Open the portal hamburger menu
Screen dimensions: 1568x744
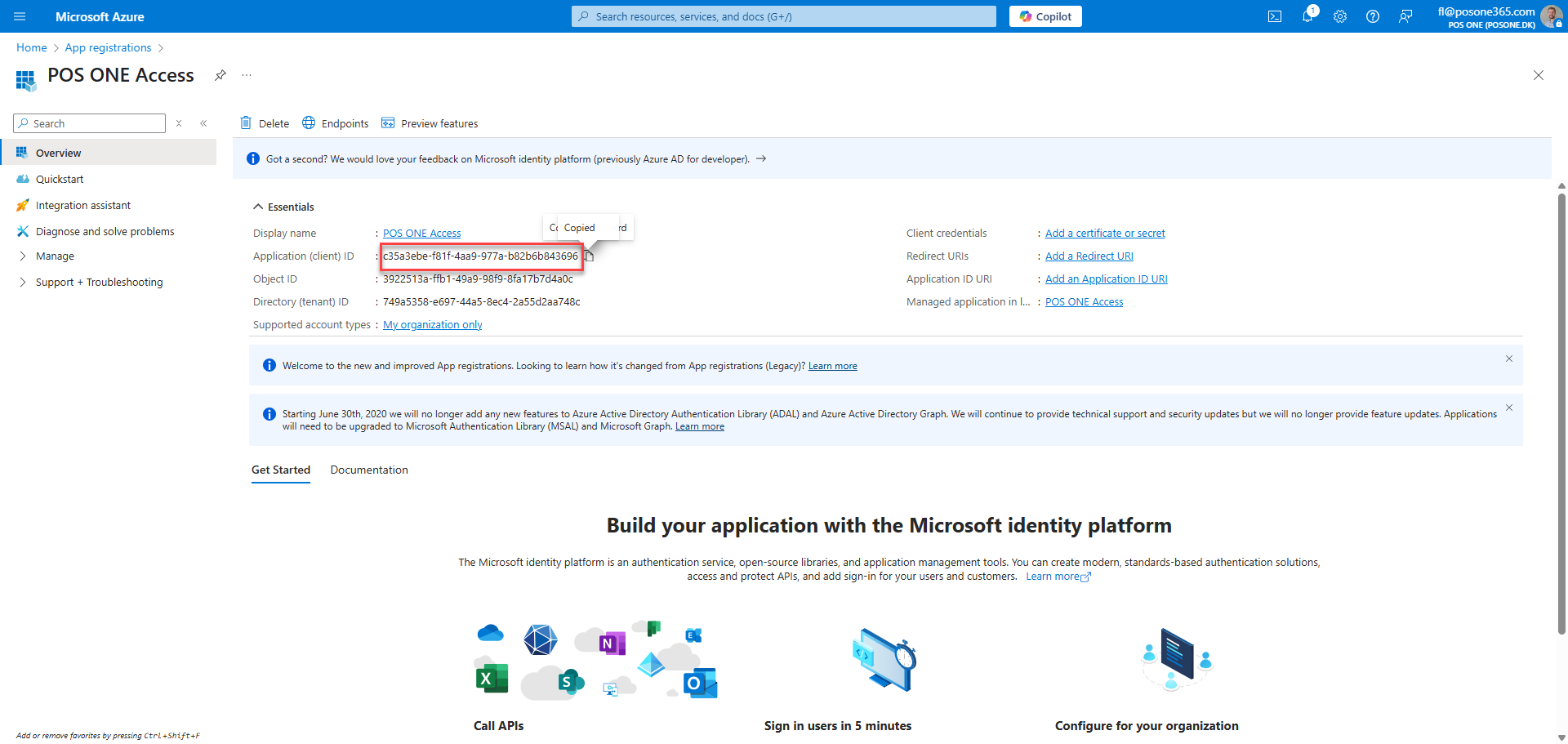20,16
